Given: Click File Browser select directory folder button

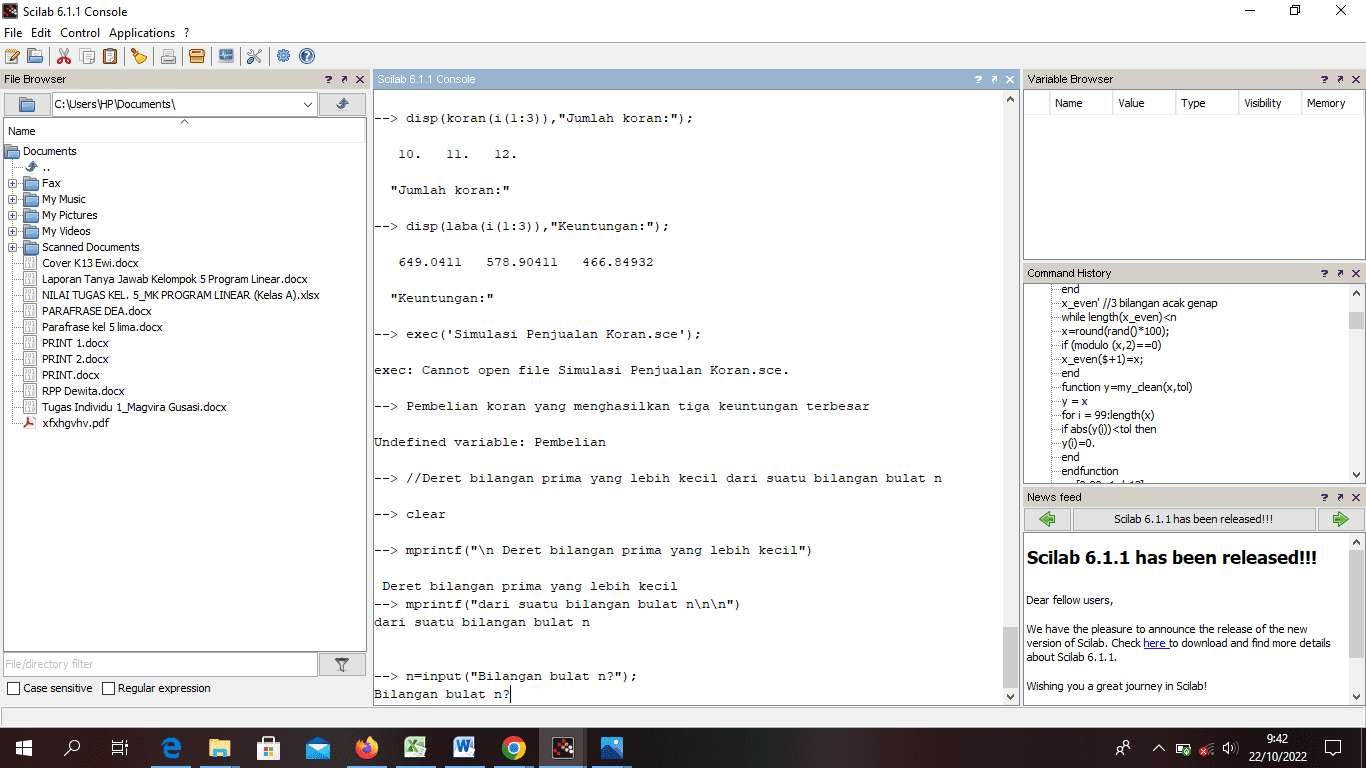Looking at the screenshot, I should click(27, 104).
